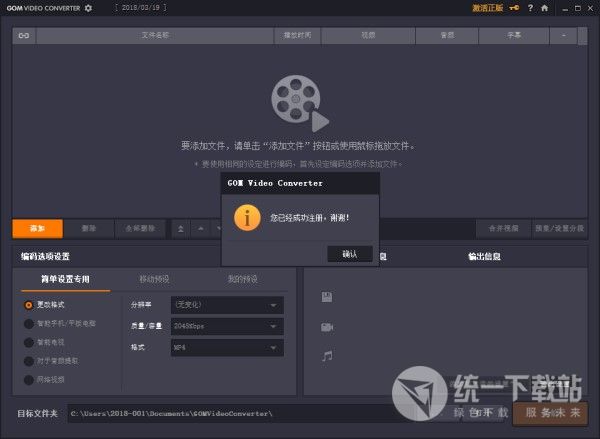Open the 质量/容量 bitrate dropdown
This screenshot has height=439, width=600.
tap(226, 326)
